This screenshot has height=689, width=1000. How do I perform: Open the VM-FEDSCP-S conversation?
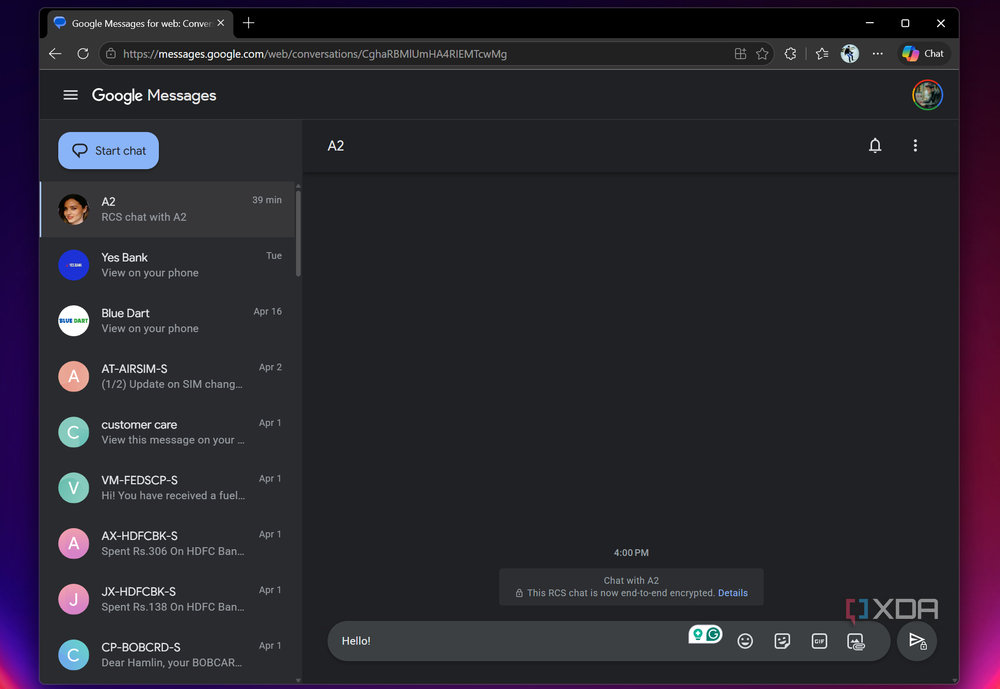(x=168, y=487)
